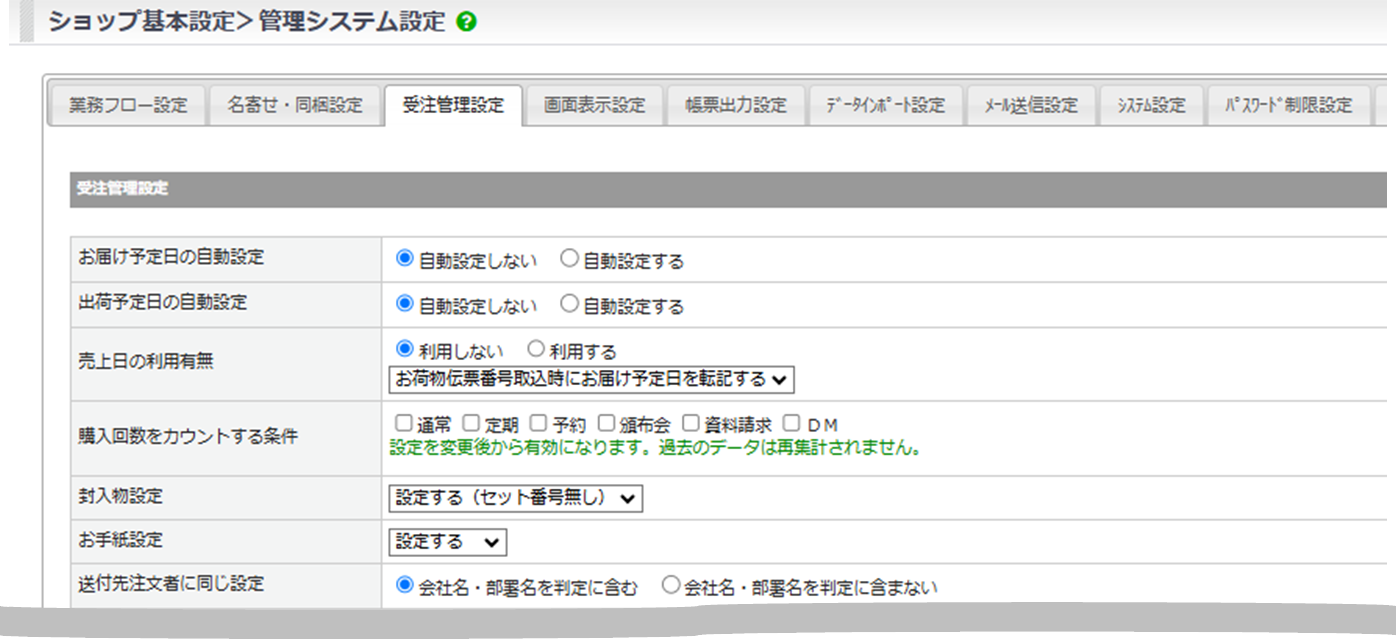Select the 受注管理設定 tab
This screenshot has width=1396, height=639.
453,105
